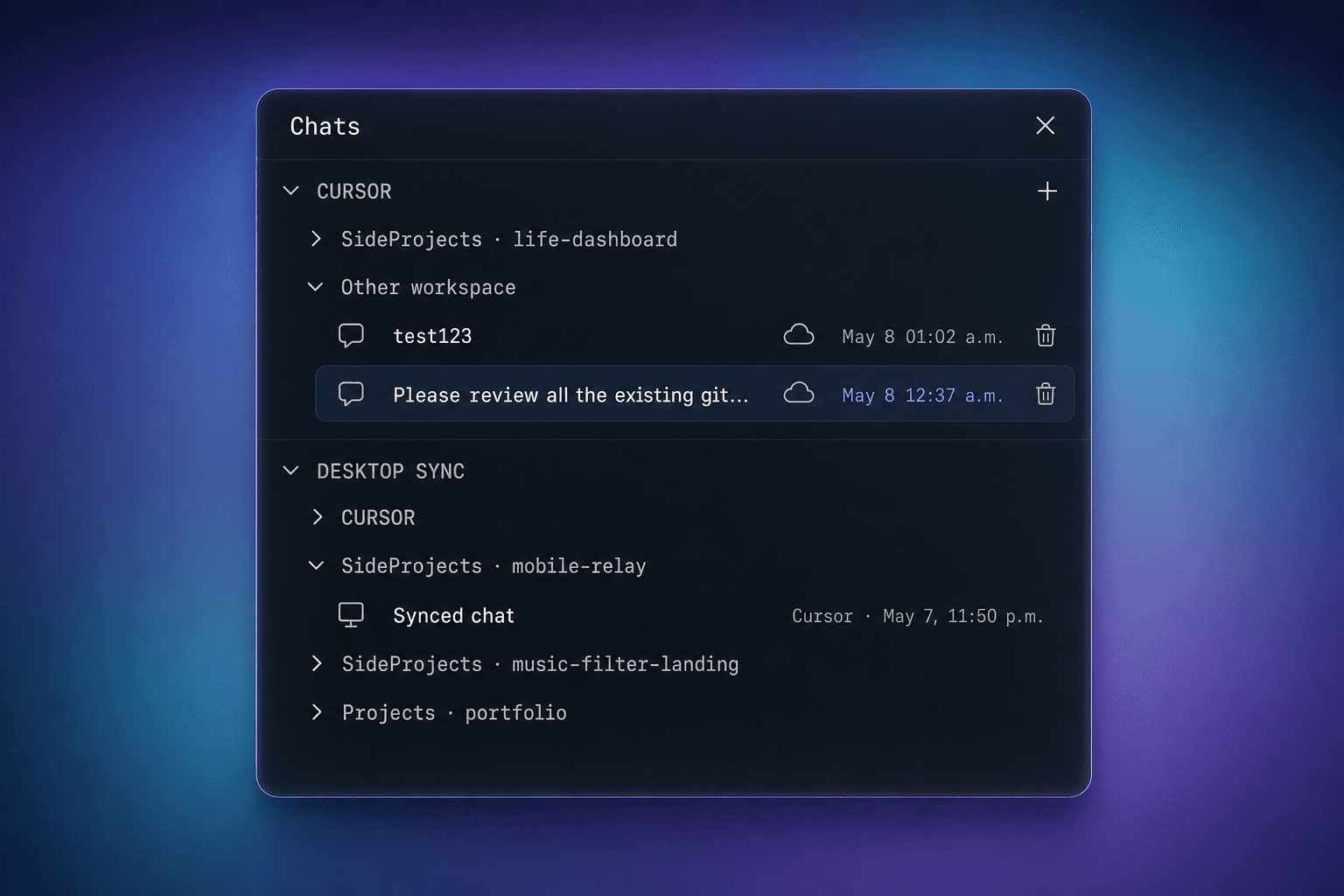Click Cursor · May 7, 11:50 p.m. text
The height and width of the screenshot is (896, 1344).
(918, 616)
